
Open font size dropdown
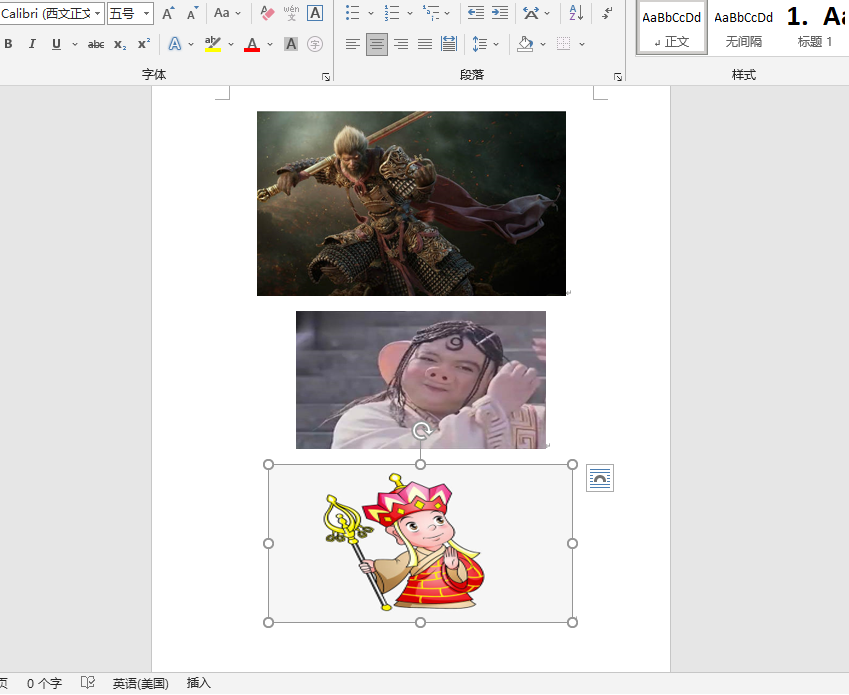146,14
